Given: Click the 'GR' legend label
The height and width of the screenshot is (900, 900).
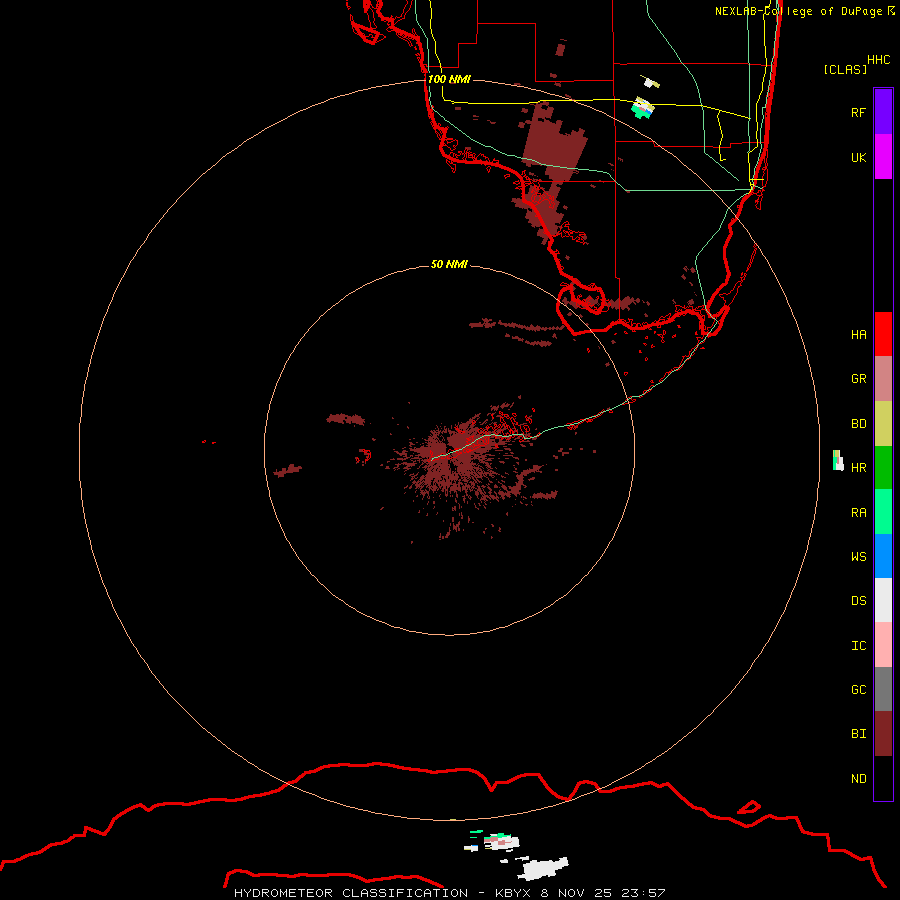Looking at the screenshot, I should click(x=859, y=379).
